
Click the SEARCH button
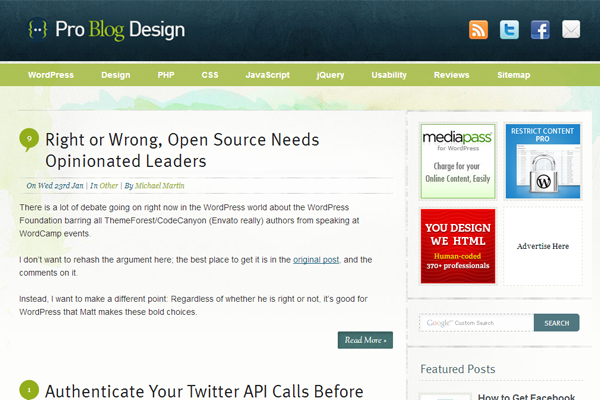pos(556,323)
